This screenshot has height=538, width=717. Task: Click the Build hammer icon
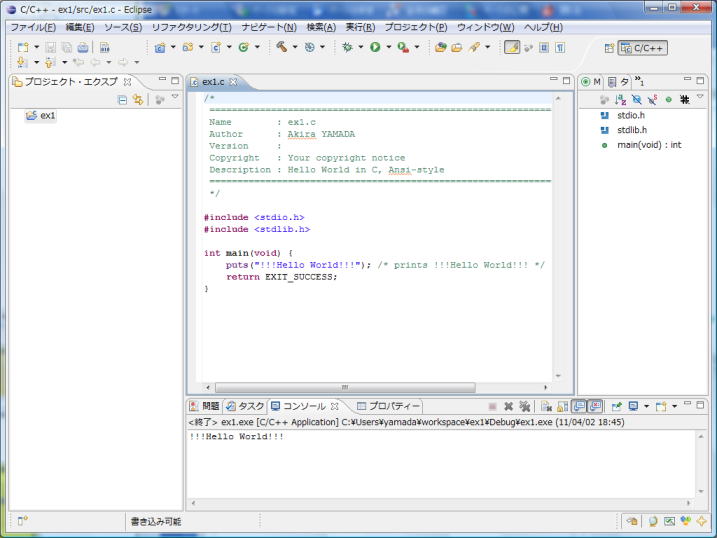click(282, 47)
